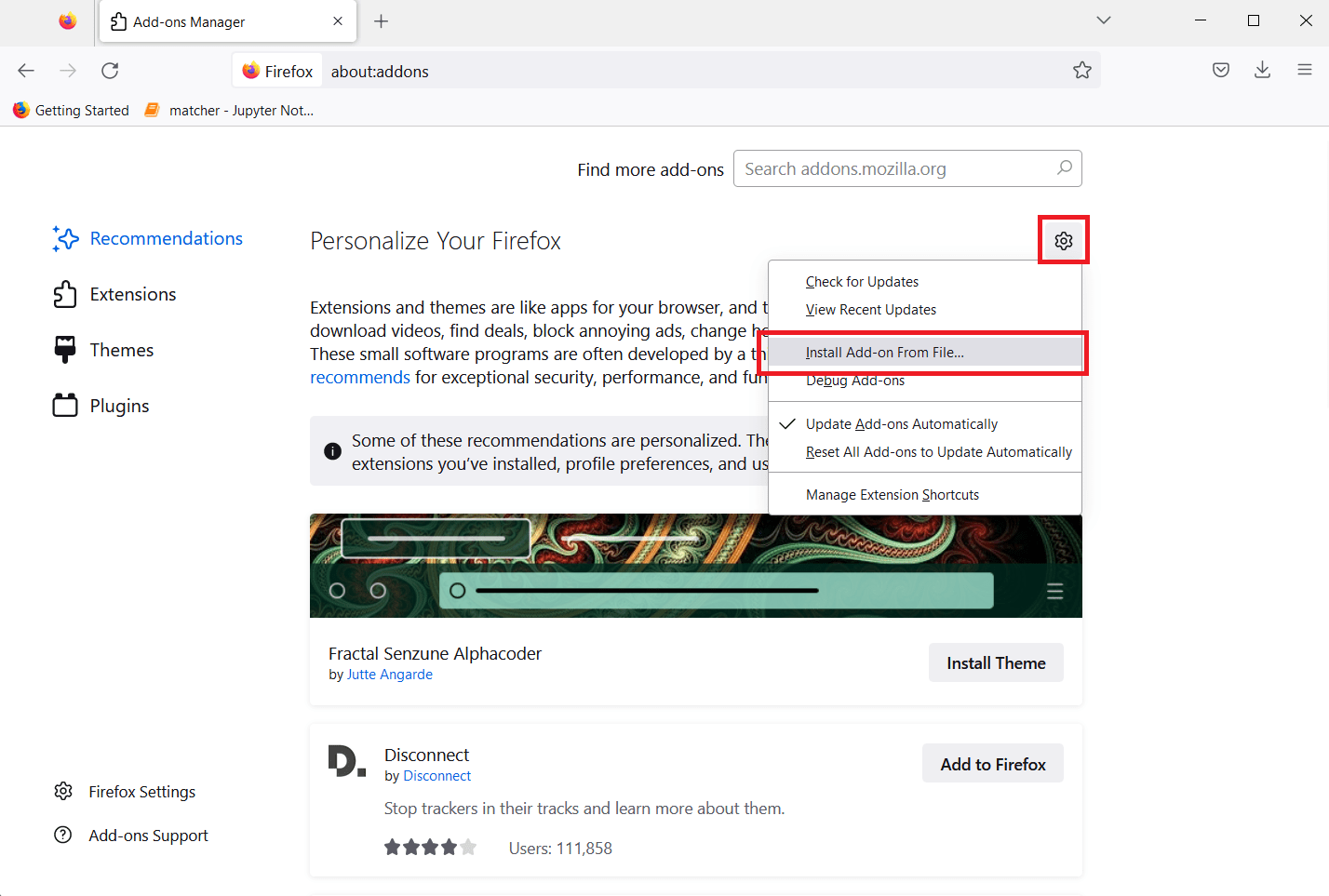Open Jutte Angarde author link
Image resolution: width=1329 pixels, height=896 pixels.
390,675
